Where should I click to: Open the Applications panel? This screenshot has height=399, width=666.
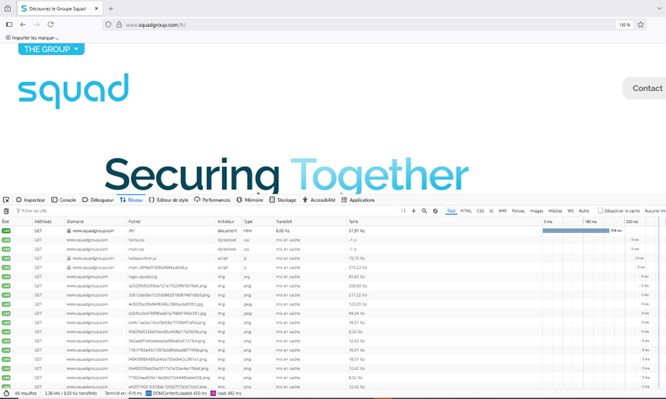click(x=358, y=200)
